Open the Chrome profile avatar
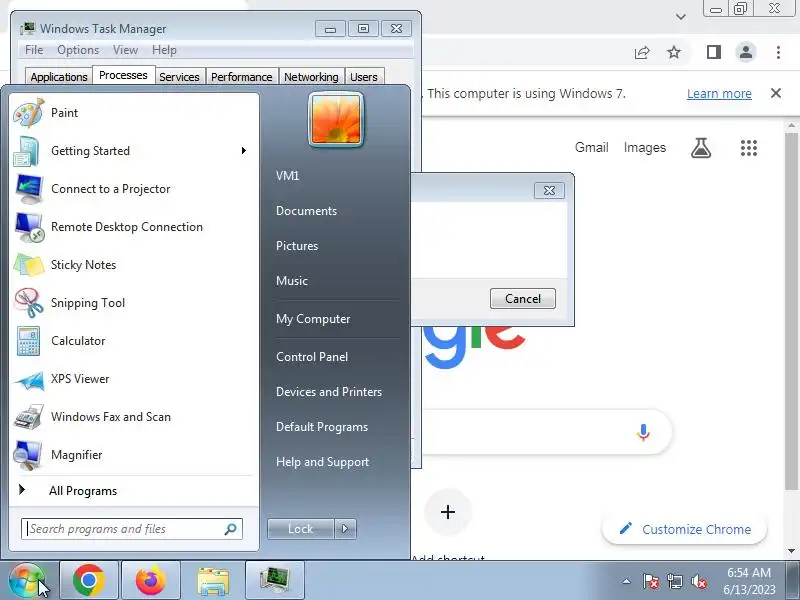Screen dimensions: 800x600 tap(746, 52)
